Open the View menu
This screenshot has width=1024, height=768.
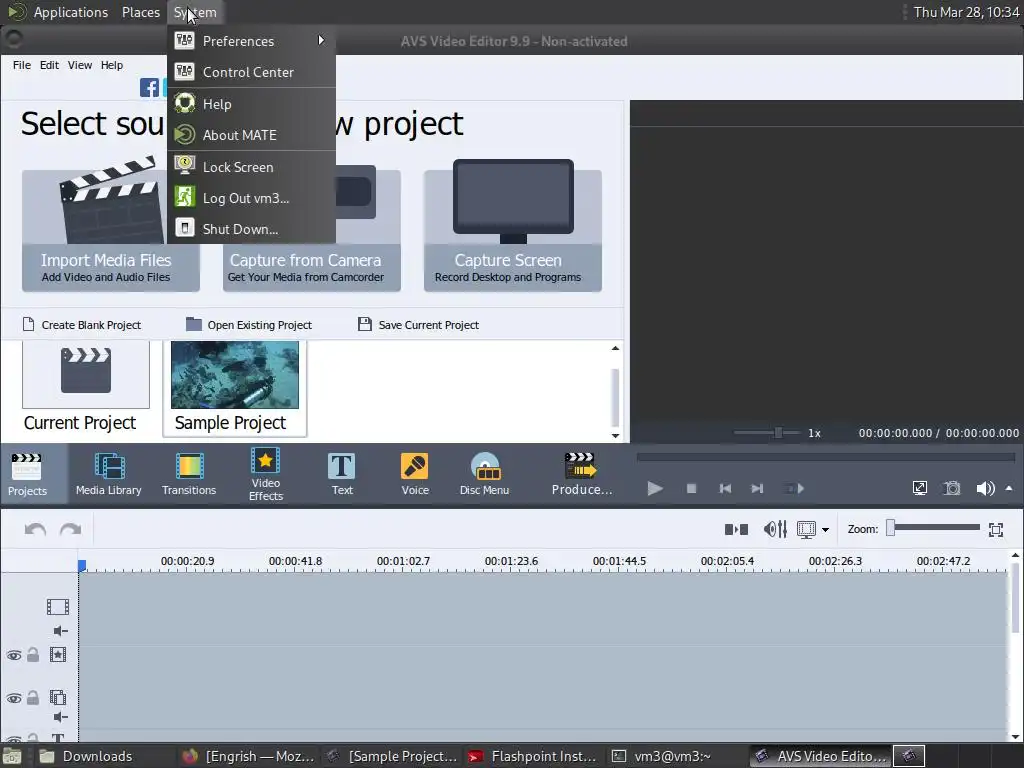coord(80,65)
